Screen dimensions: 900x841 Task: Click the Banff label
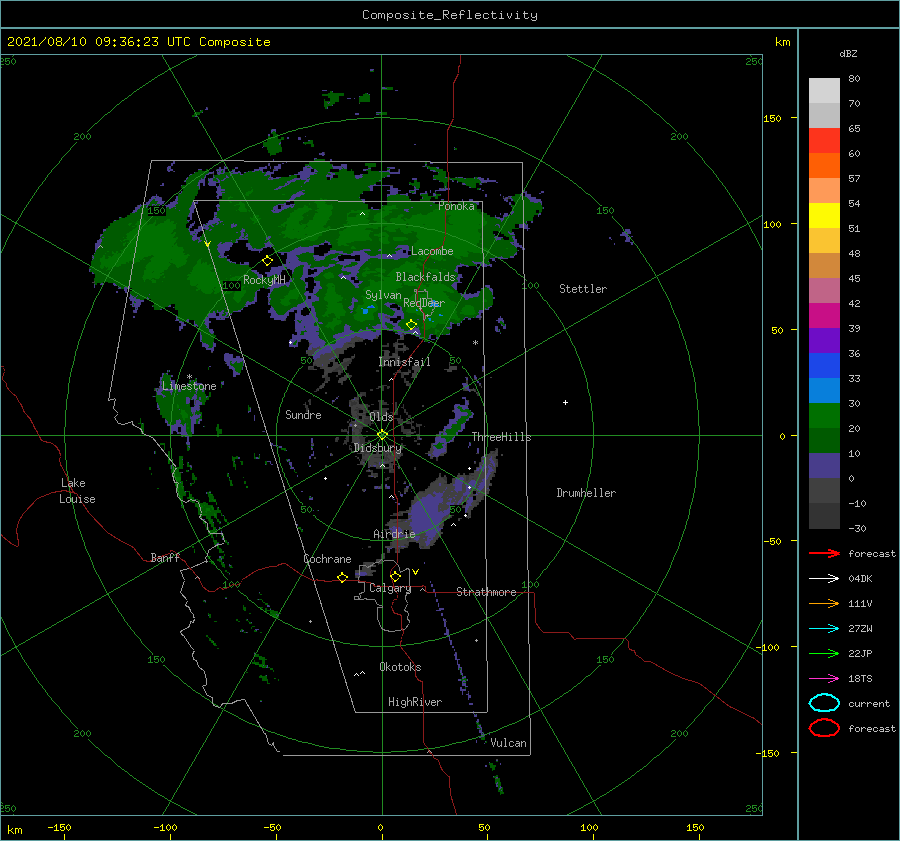[165, 557]
